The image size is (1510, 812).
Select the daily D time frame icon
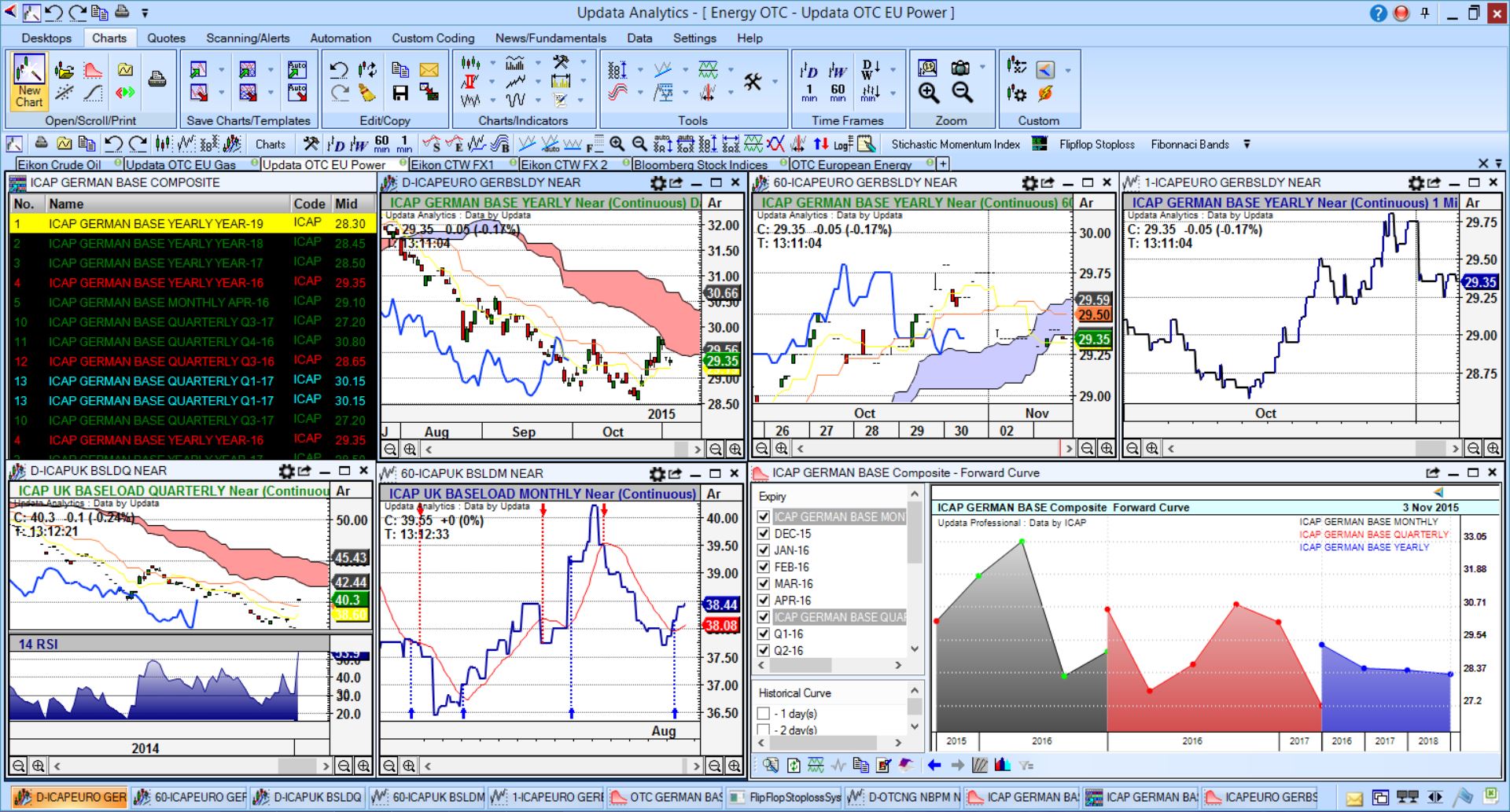[809, 70]
